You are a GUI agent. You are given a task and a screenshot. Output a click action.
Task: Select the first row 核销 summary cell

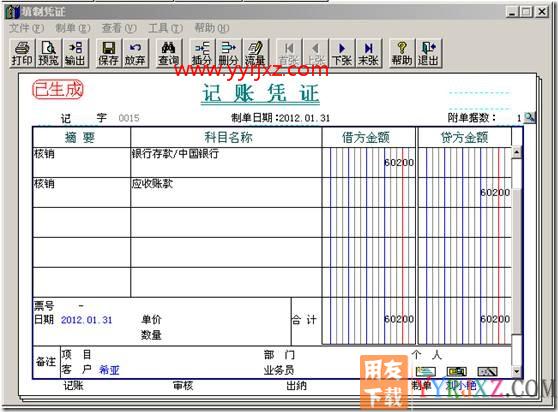81,162
